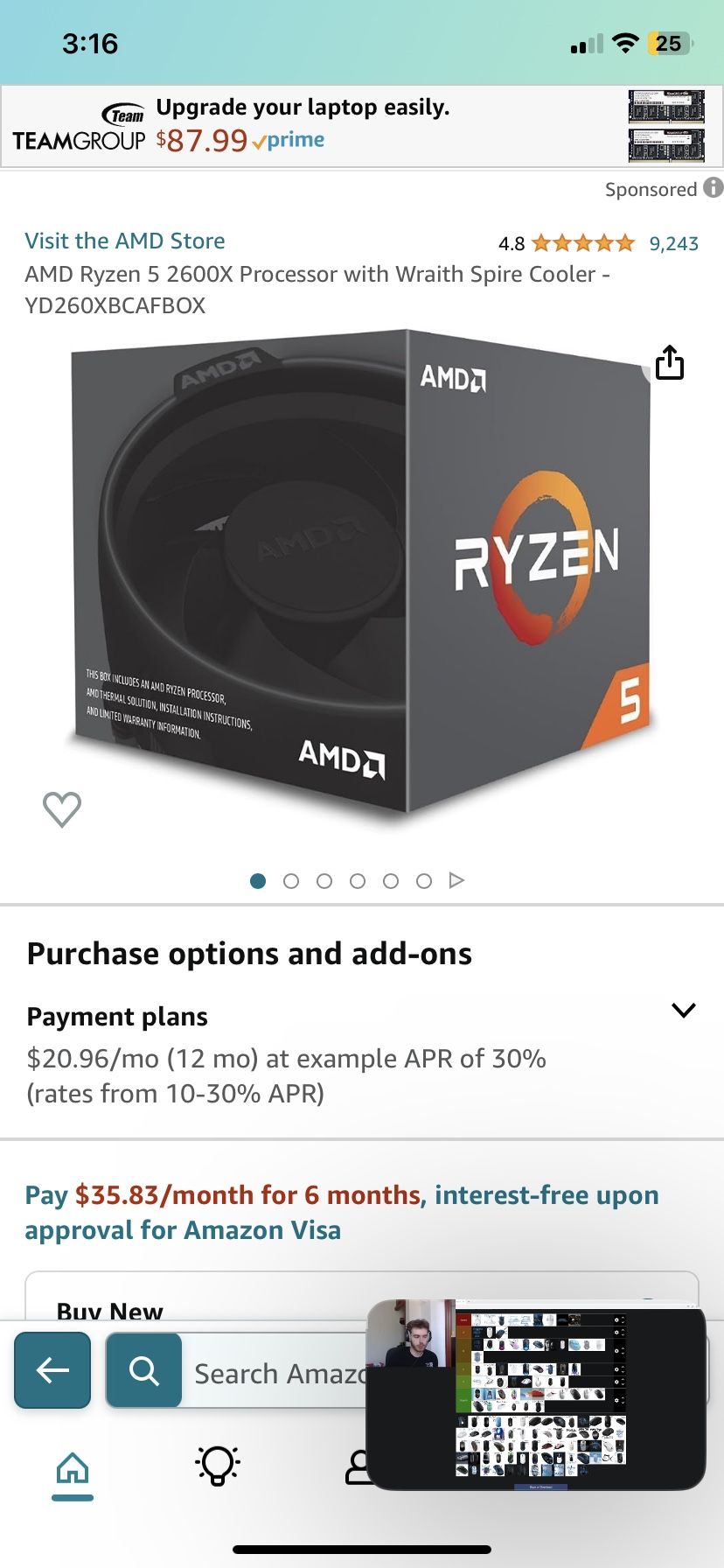724x1568 pixels.
Task: Select the sixth image carousel dot
Action: tap(424, 881)
